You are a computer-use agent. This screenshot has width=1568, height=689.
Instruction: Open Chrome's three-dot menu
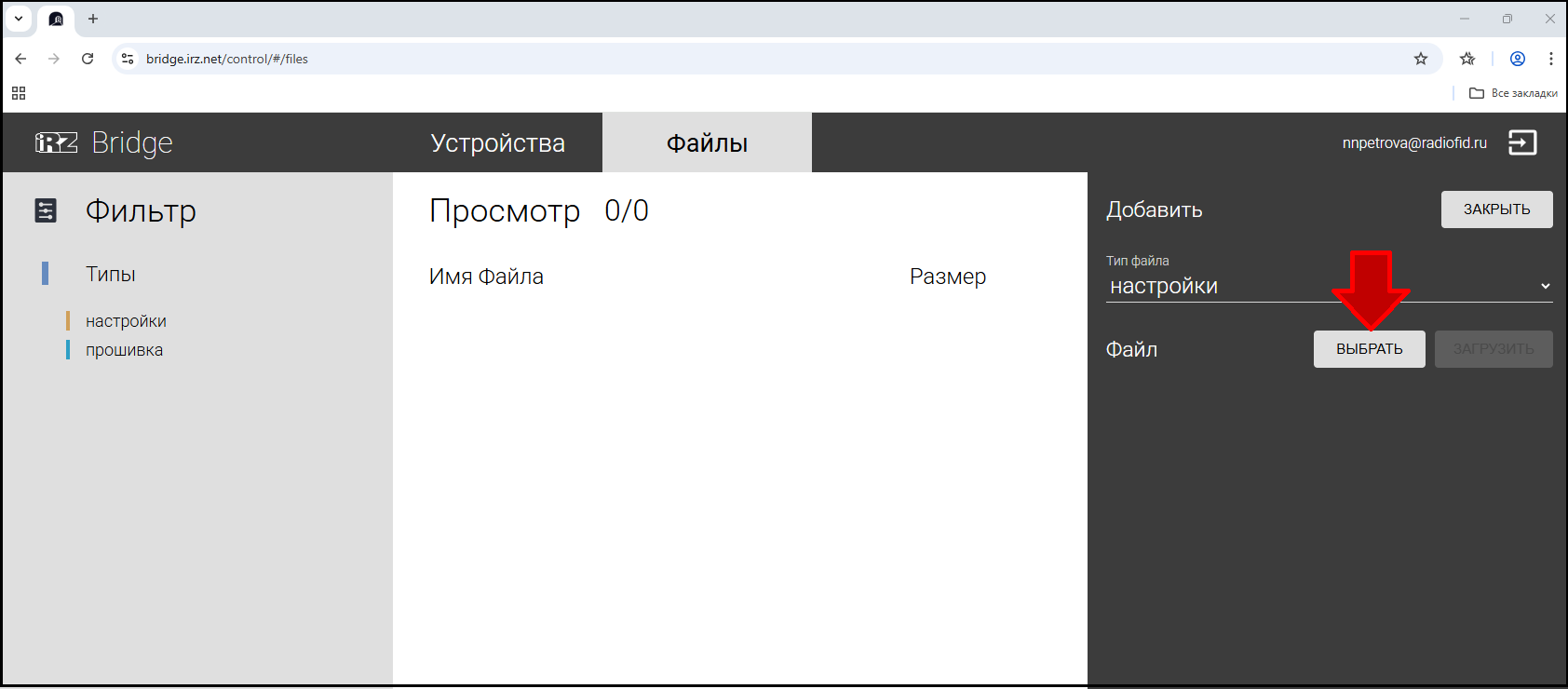pos(1550,59)
